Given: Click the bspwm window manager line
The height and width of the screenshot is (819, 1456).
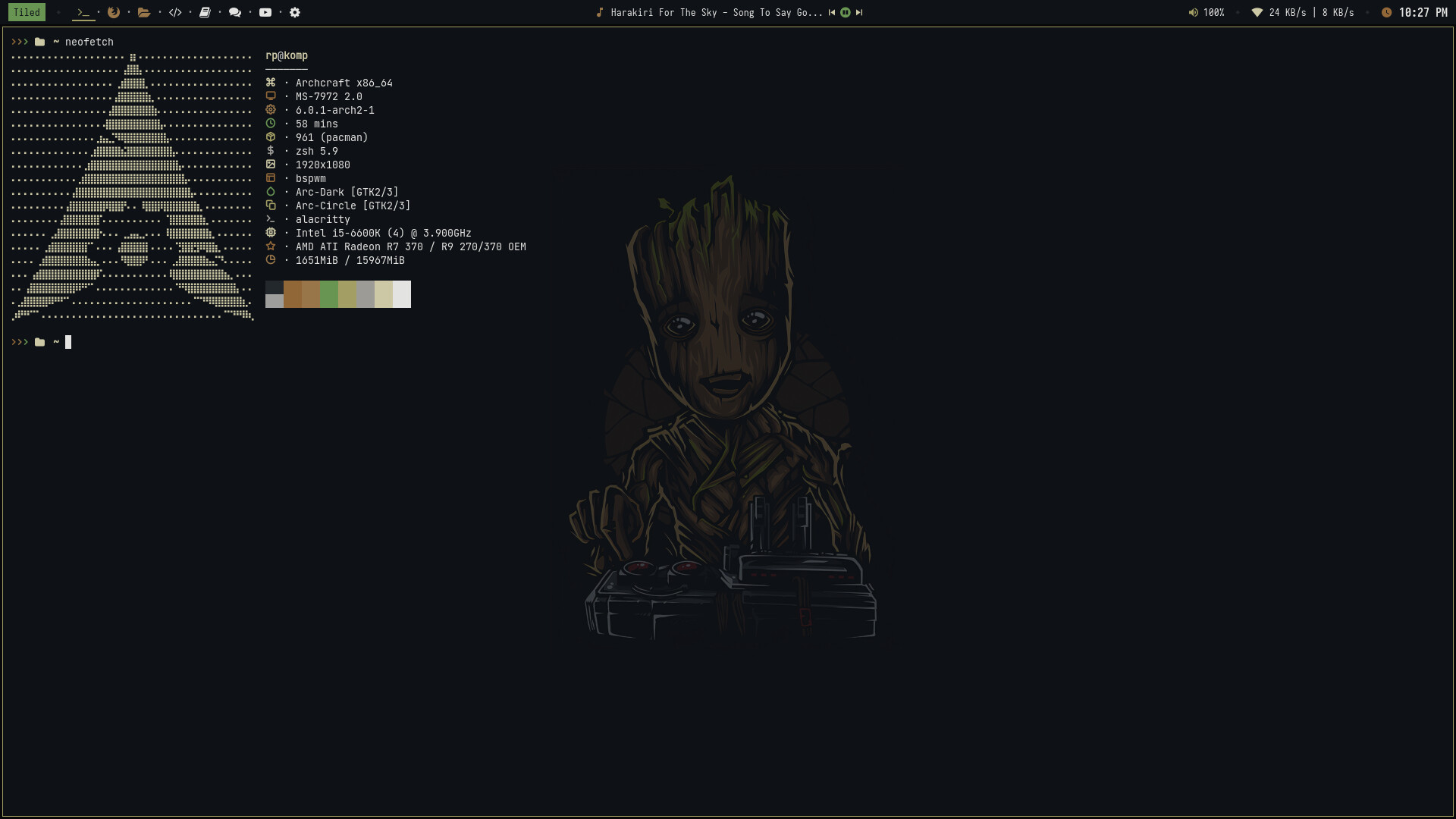Looking at the screenshot, I should tap(311, 179).
